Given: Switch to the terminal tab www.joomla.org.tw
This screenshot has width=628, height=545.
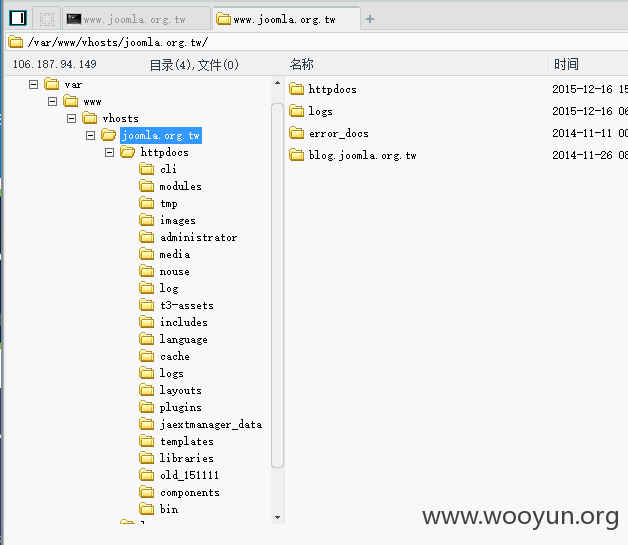Looking at the screenshot, I should pos(136,19).
